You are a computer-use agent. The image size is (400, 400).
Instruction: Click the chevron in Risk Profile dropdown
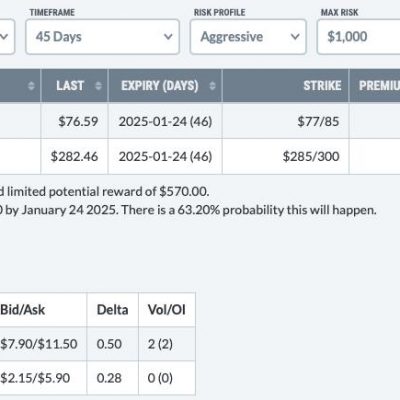pos(295,37)
